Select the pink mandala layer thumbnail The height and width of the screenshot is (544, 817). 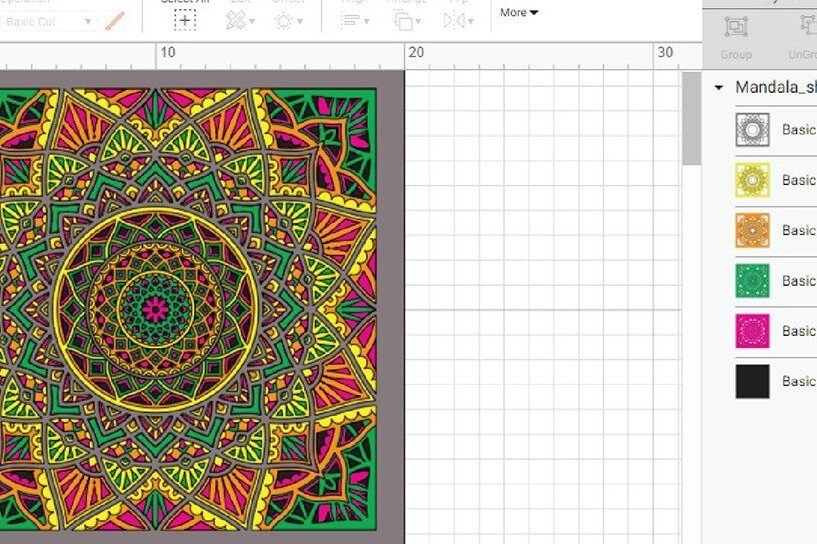point(753,331)
